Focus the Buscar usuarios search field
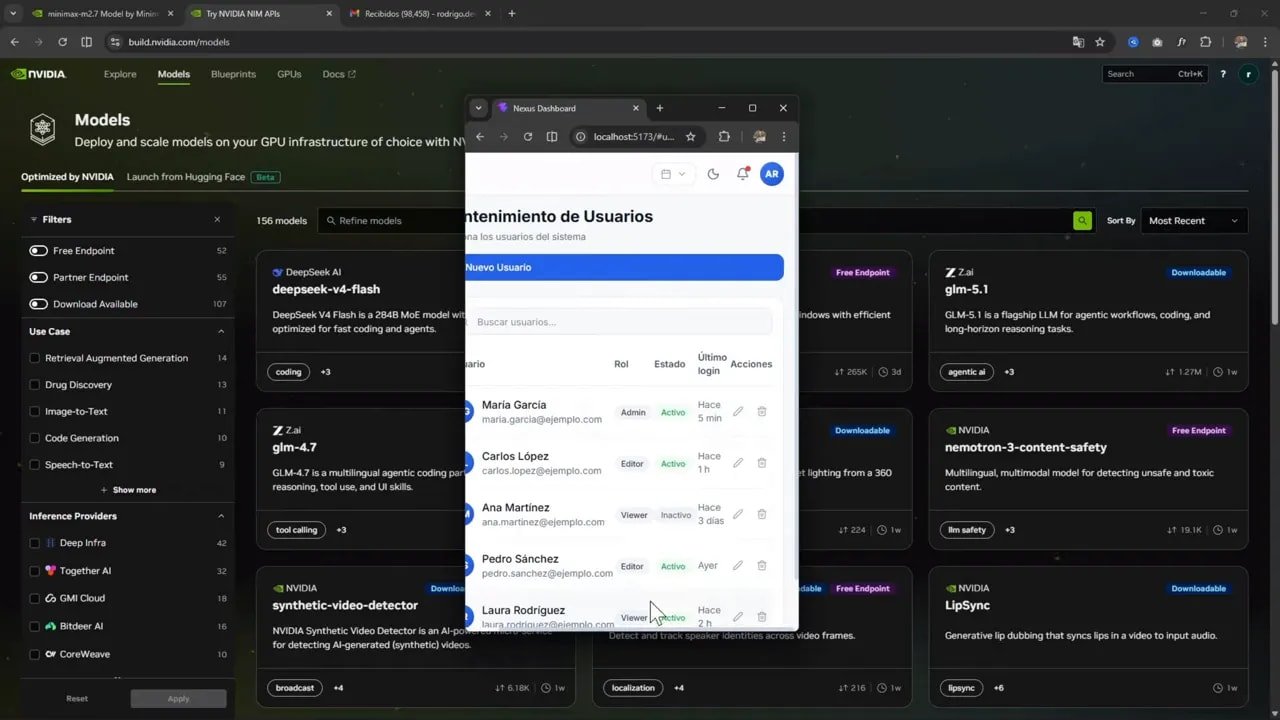Viewport: 1280px width, 720px height. pyautogui.click(x=619, y=322)
